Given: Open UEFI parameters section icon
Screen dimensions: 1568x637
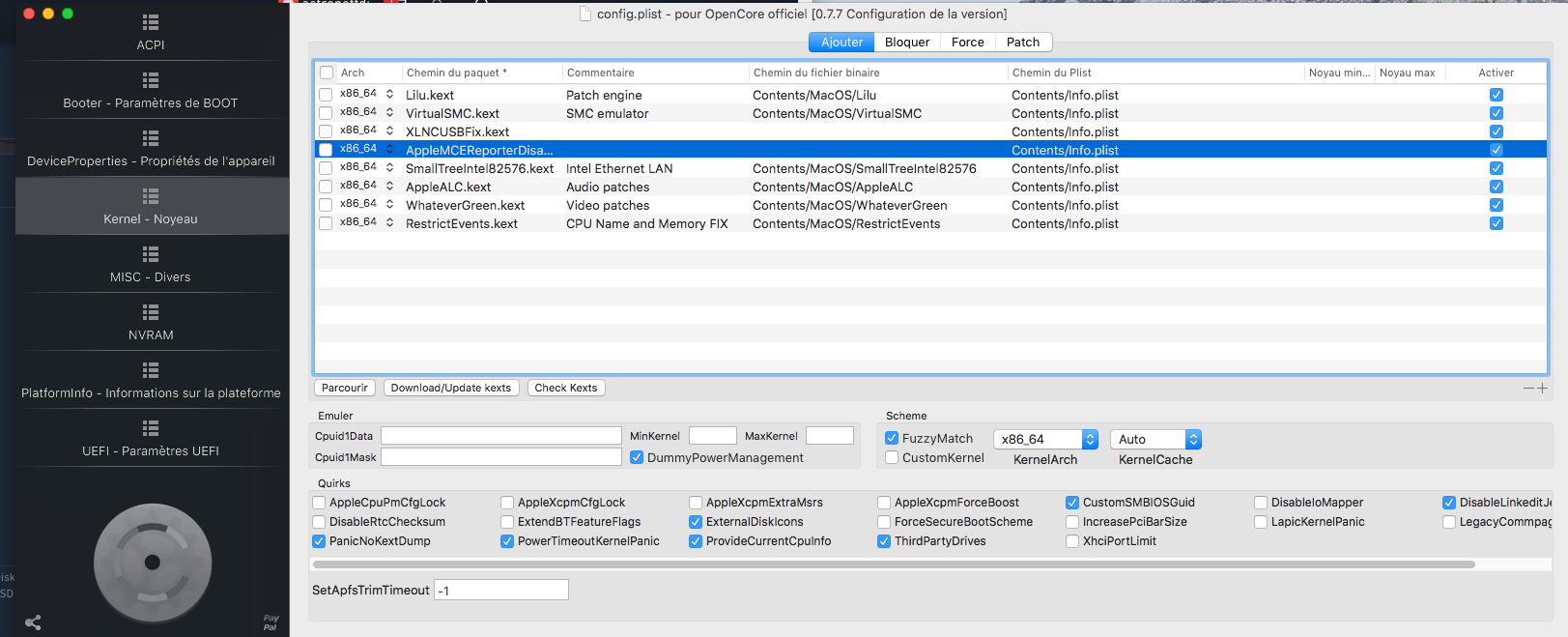Looking at the screenshot, I should tap(151, 428).
